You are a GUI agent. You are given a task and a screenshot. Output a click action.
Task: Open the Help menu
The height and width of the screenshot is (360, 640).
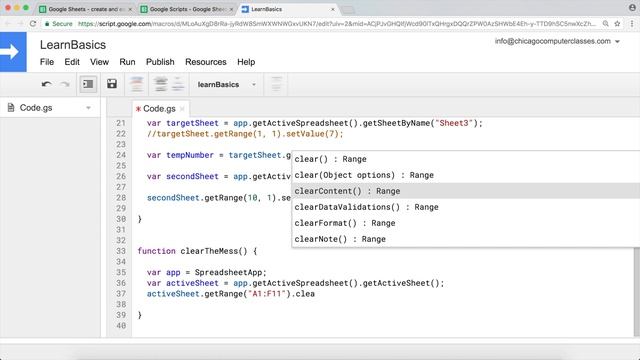pyautogui.click(x=246, y=62)
